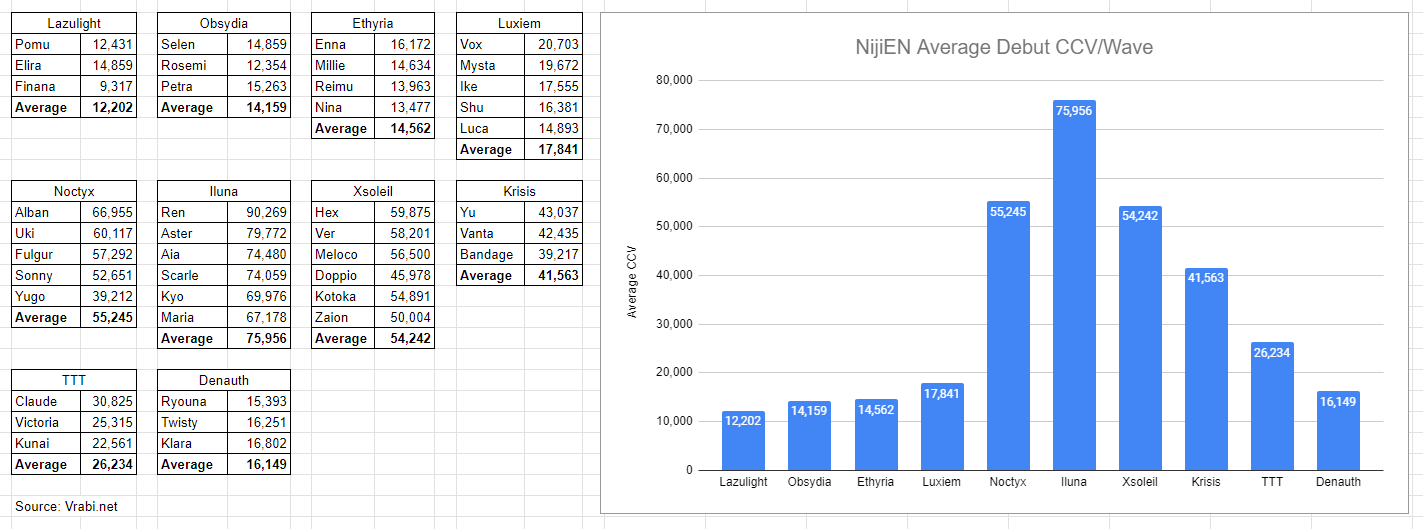Select the chart title NijiEN Average Debut CCV/Wave
This screenshot has height=529, width=1423.
pos(1005,47)
